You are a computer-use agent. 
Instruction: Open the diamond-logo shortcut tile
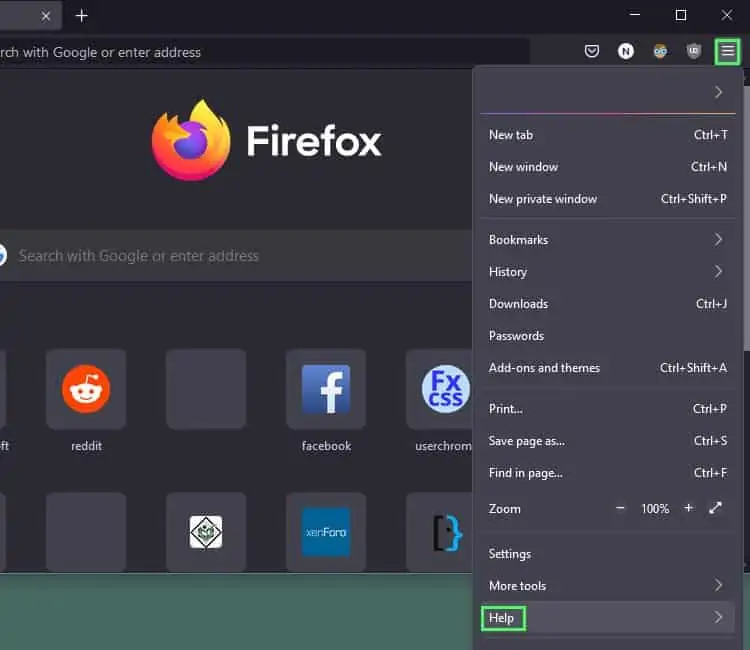[x=206, y=532]
